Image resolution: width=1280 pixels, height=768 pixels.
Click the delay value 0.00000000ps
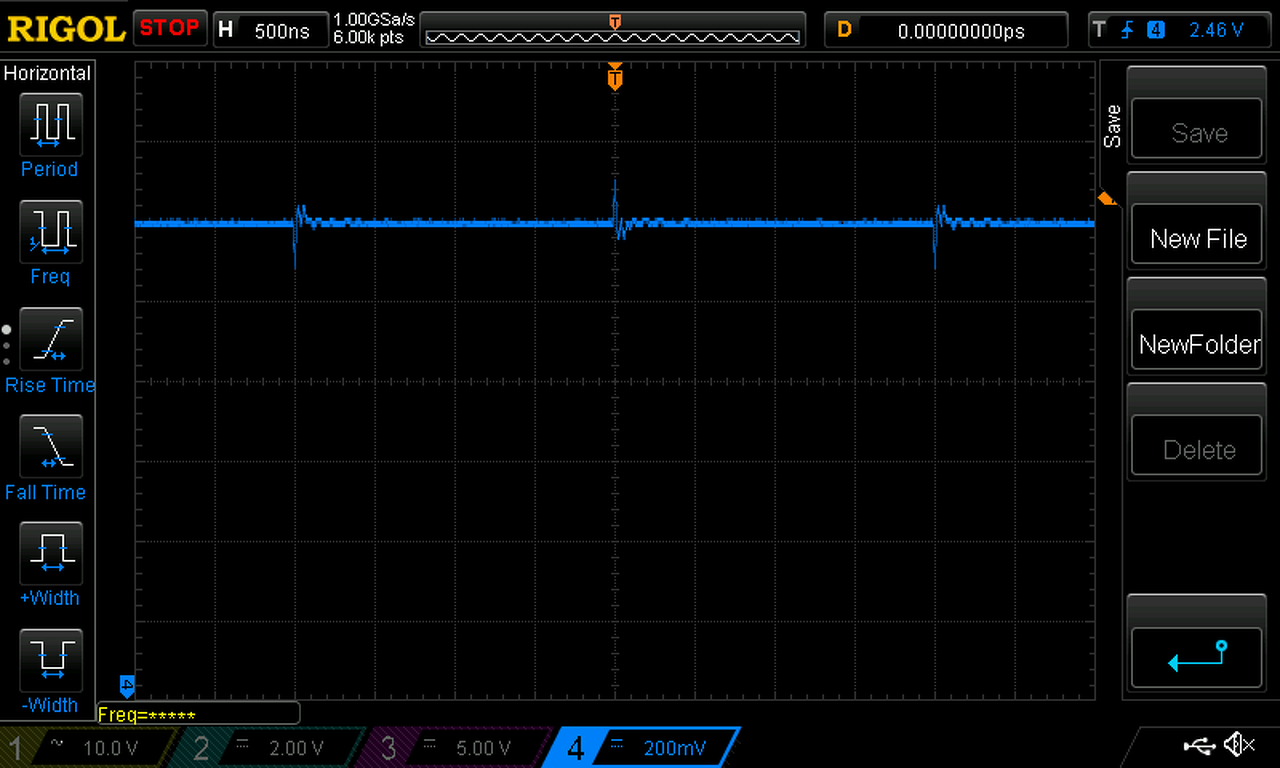click(961, 30)
